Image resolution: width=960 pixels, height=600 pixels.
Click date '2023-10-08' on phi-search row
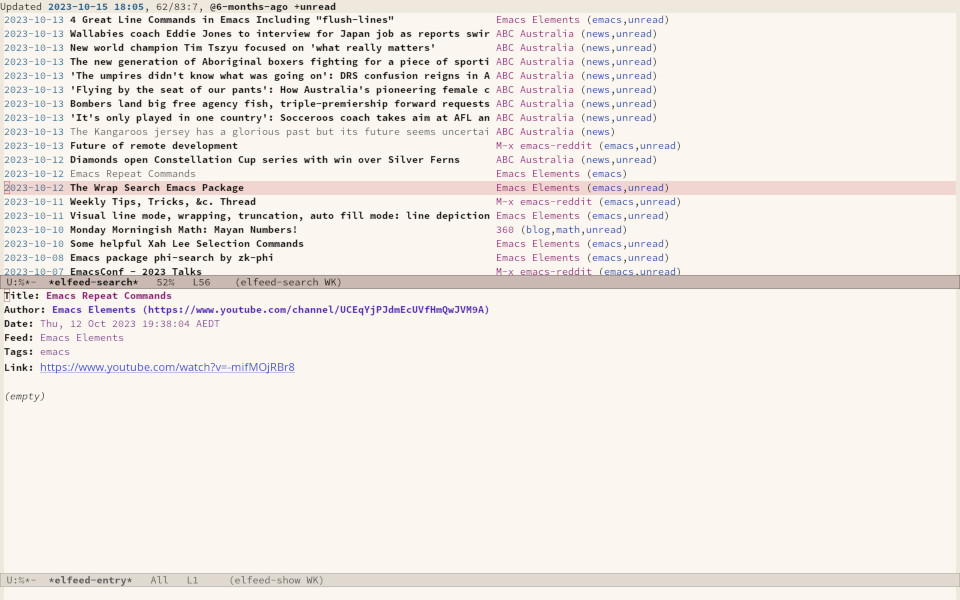tap(34, 258)
